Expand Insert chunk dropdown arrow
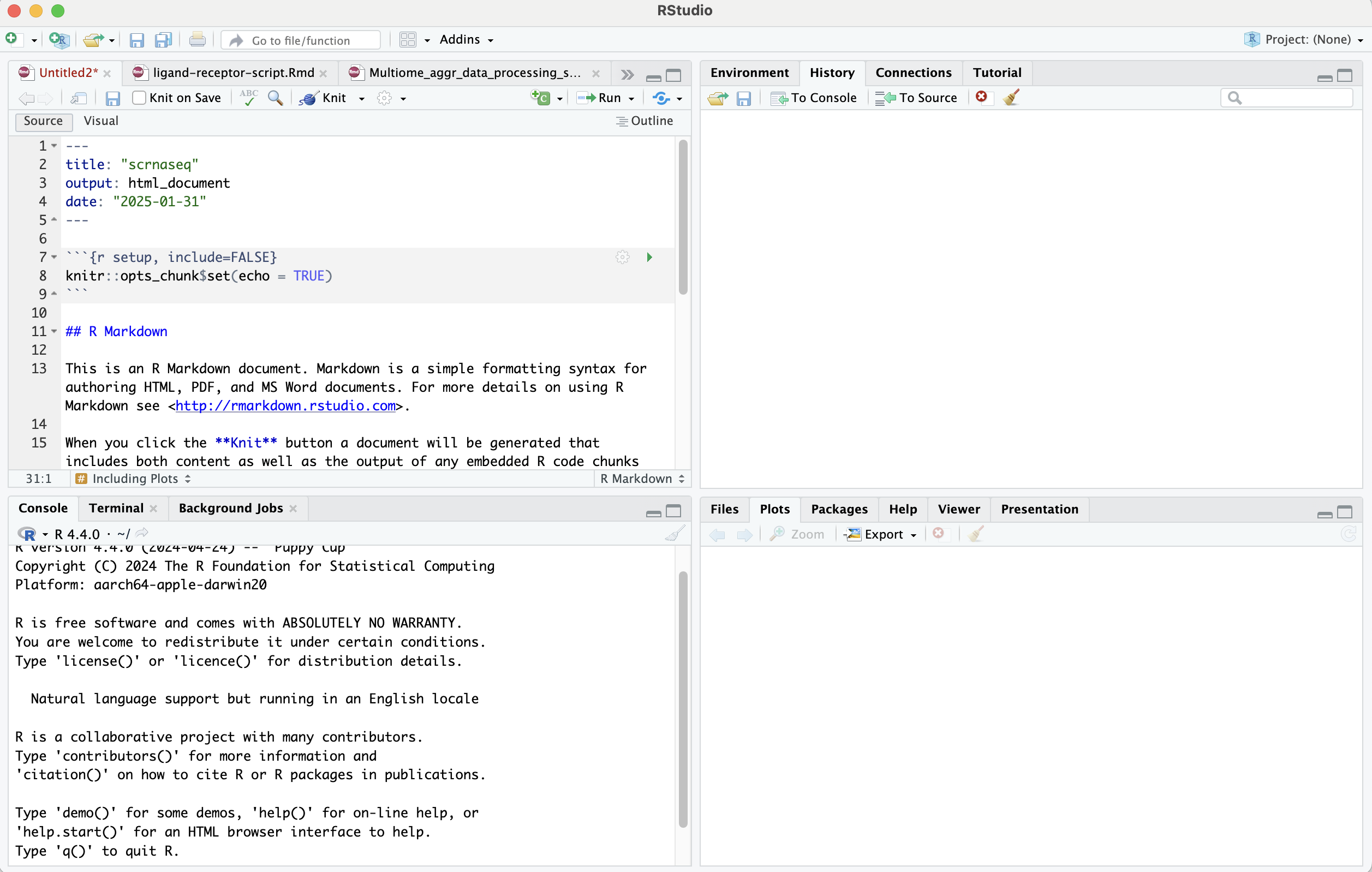The height and width of the screenshot is (872, 1372). pos(560,99)
